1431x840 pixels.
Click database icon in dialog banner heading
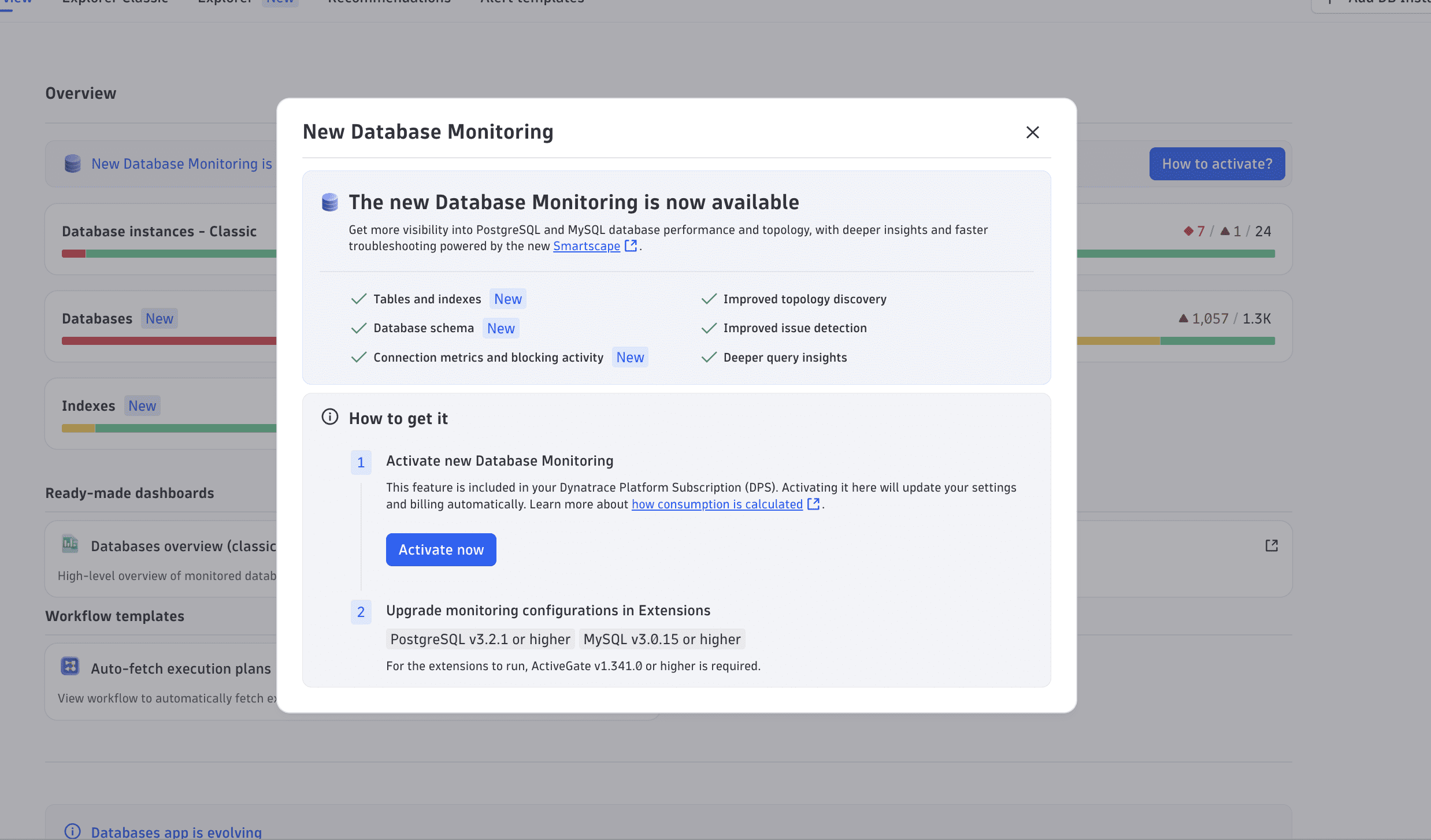[x=330, y=202]
